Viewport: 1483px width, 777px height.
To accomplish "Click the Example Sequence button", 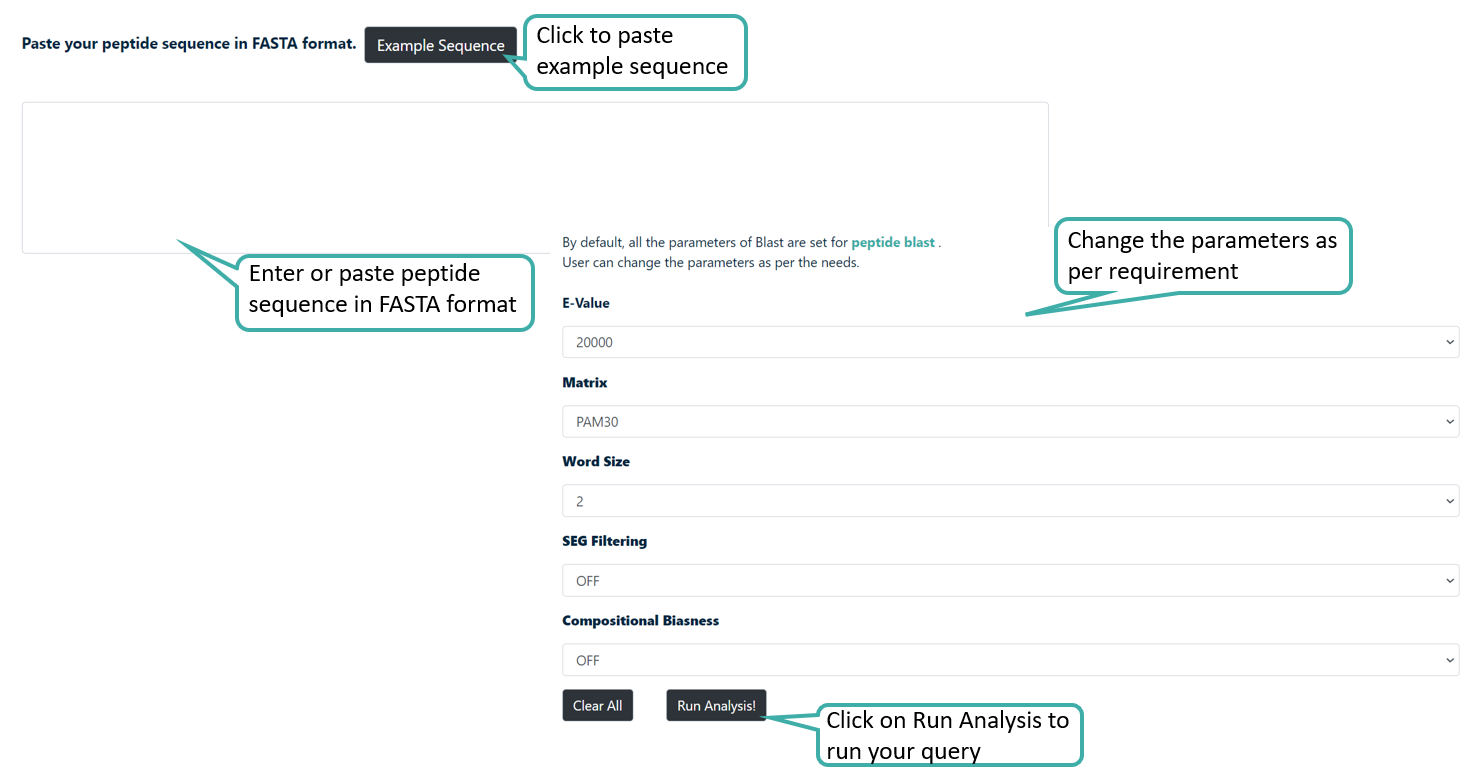I will 440,46.
